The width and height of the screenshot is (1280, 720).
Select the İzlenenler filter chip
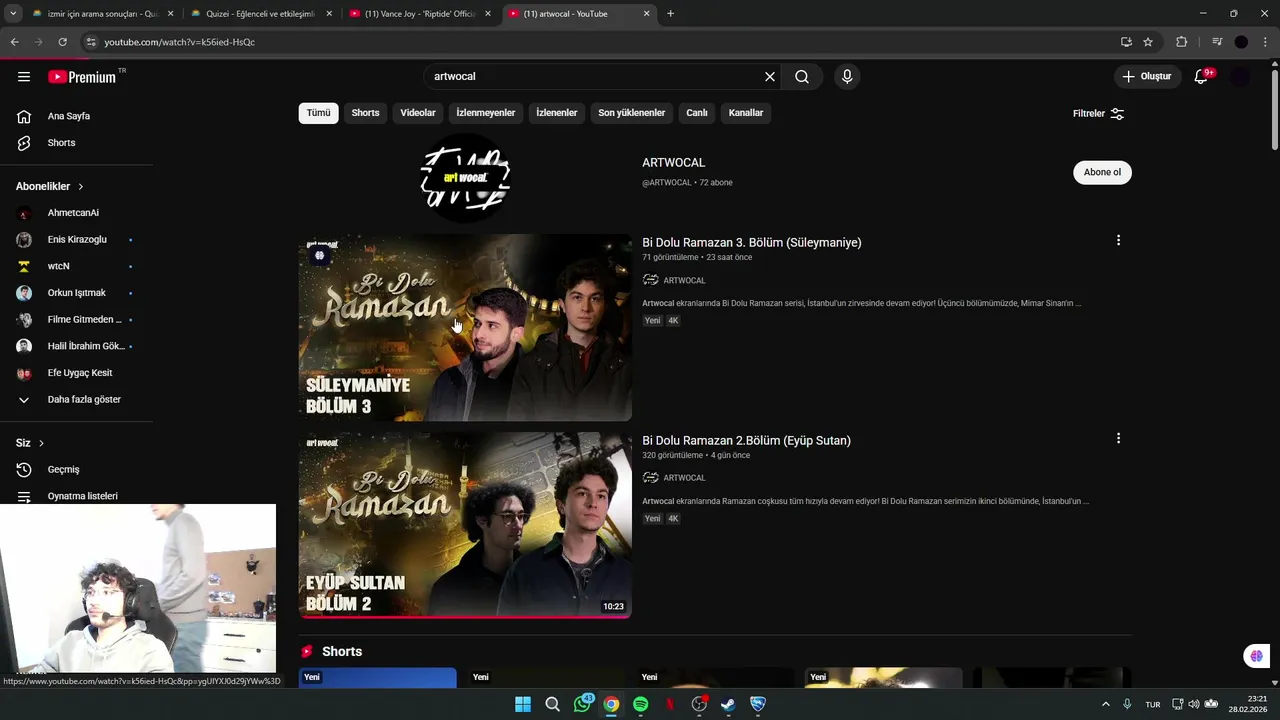pos(557,113)
